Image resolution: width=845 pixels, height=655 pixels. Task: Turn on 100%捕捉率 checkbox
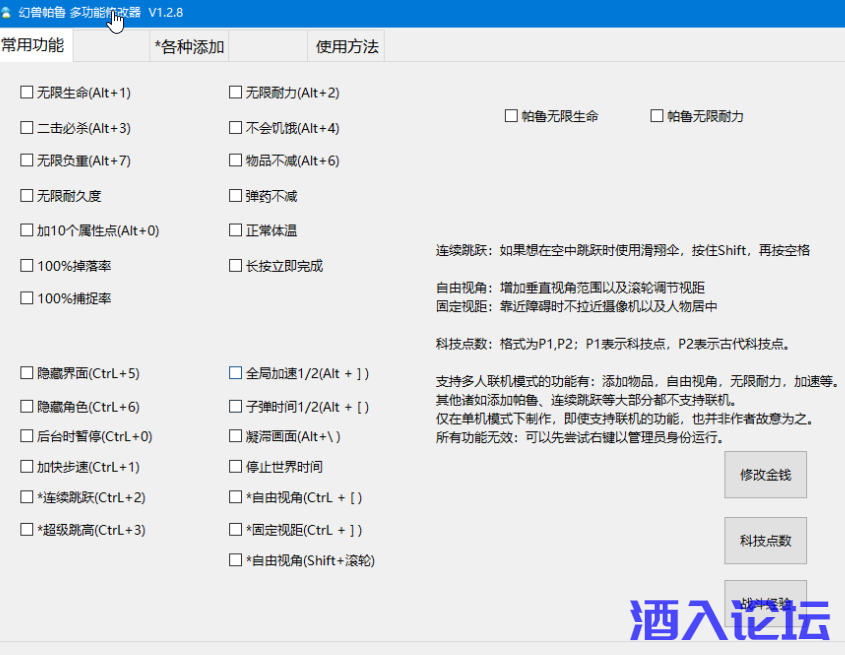pos(27,298)
